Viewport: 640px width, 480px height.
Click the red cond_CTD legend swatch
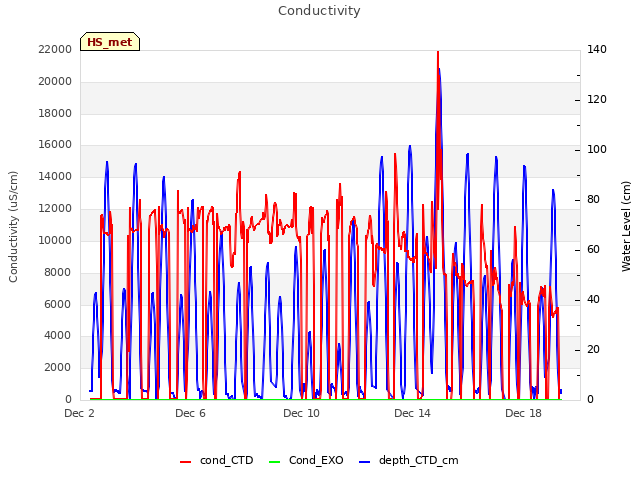pos(185,462)
